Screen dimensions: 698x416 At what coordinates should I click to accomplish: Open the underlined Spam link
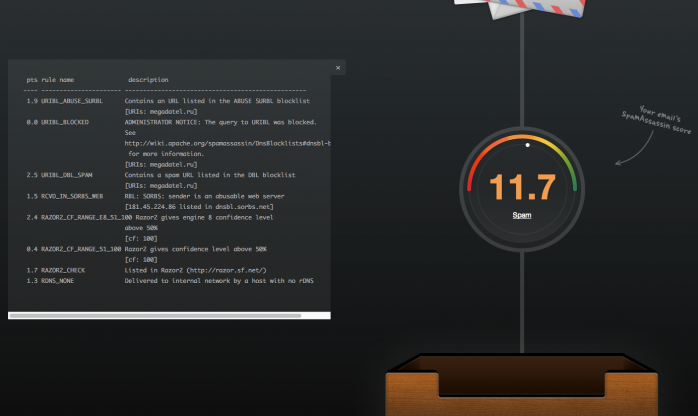(522, 215)
